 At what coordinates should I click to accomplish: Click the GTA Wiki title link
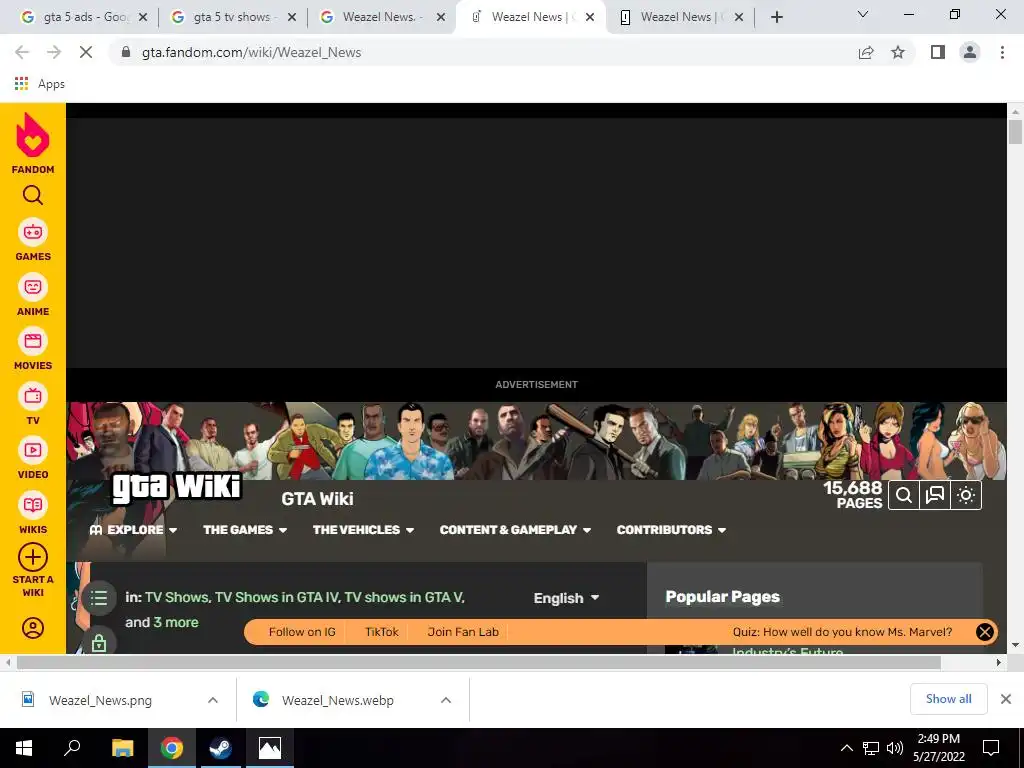(317, 499)
